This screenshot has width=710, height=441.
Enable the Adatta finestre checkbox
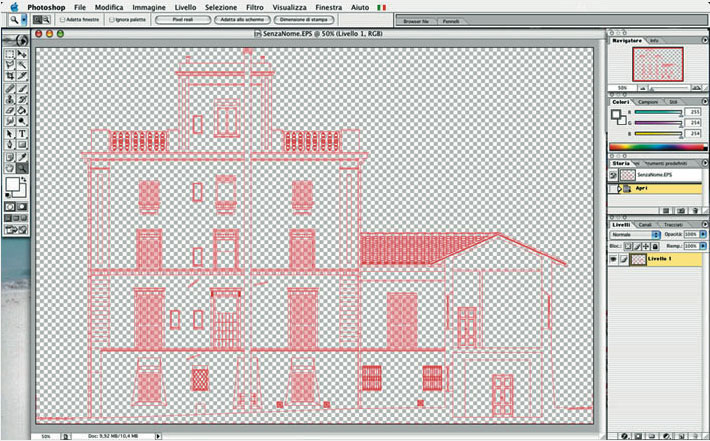62,19
